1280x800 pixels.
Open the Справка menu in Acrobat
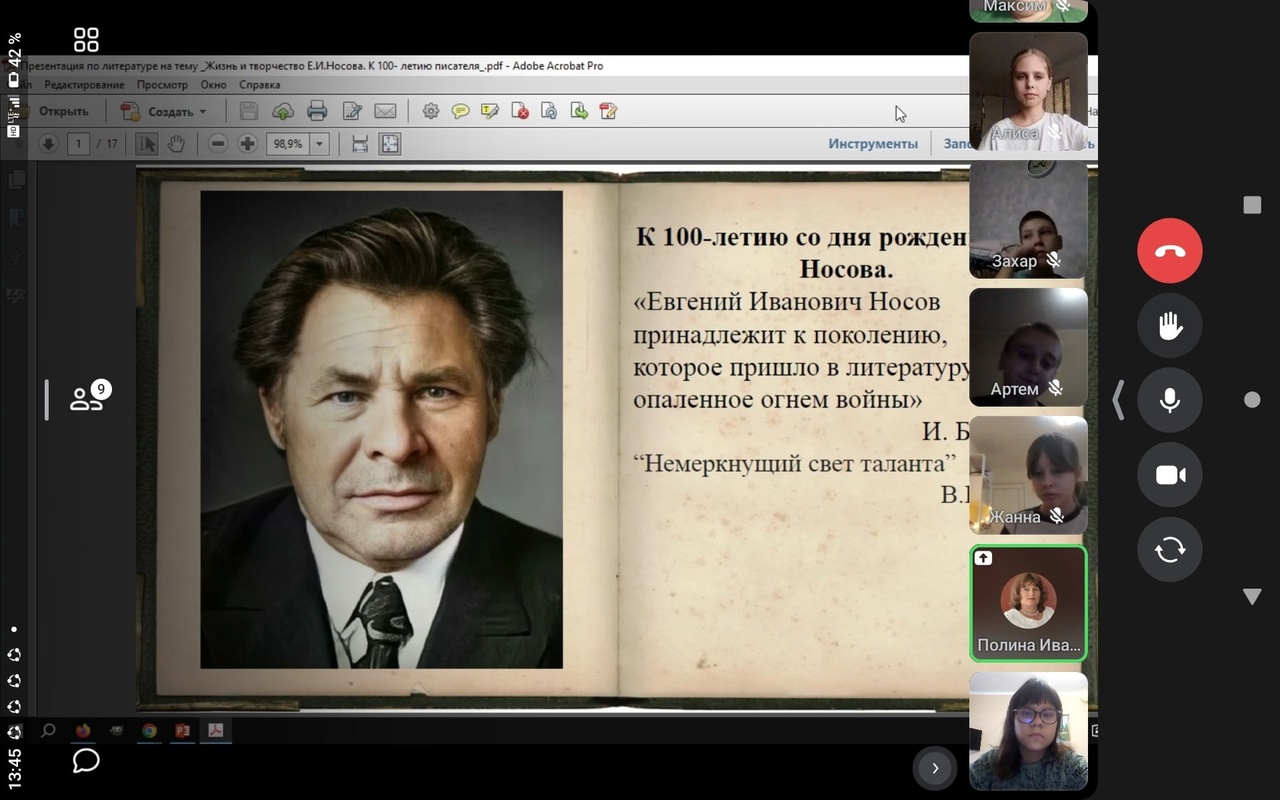pos(260,85)
